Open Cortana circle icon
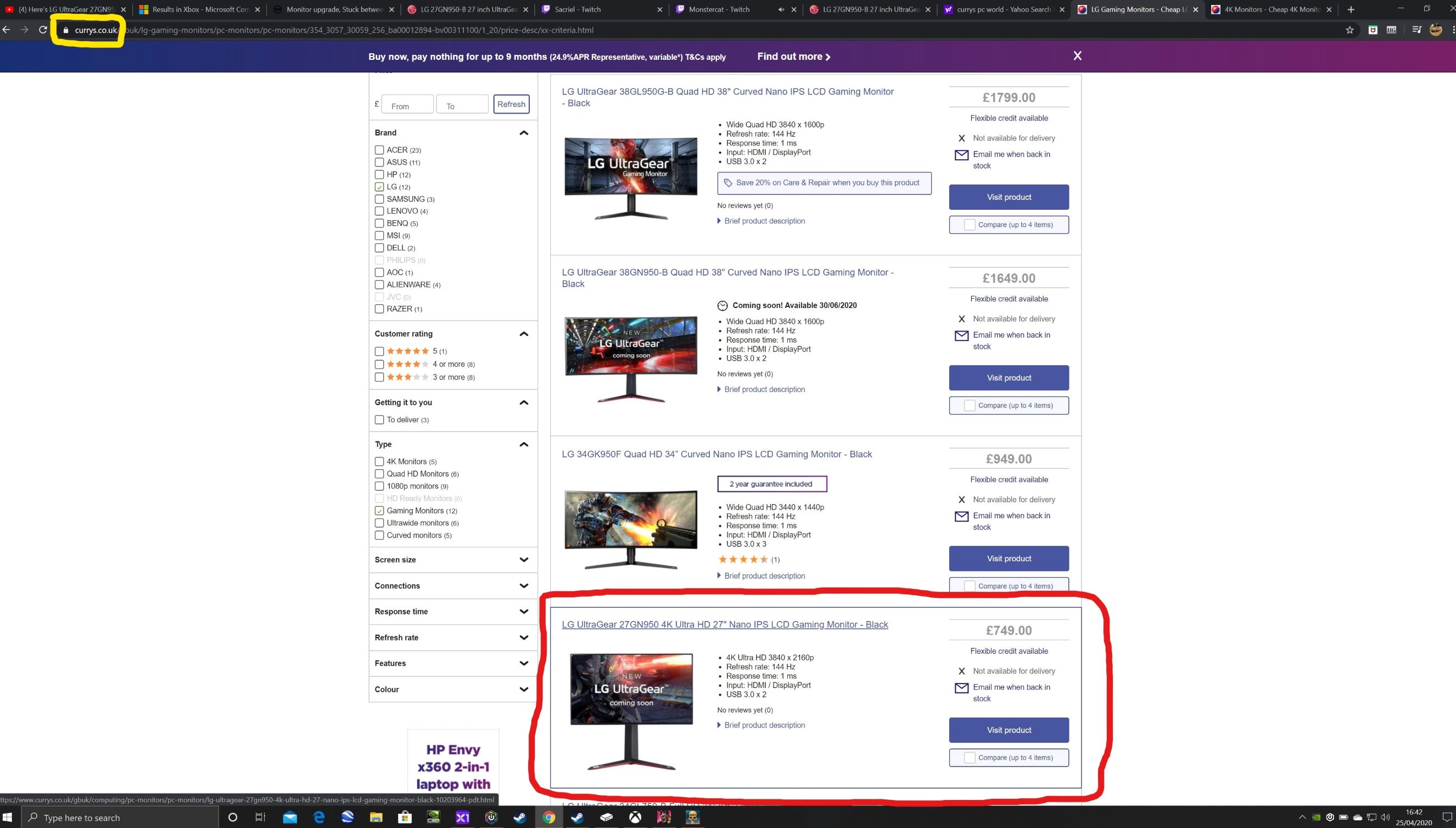Viewport: 1456px width, 828px height. click(x=233, y=817)
